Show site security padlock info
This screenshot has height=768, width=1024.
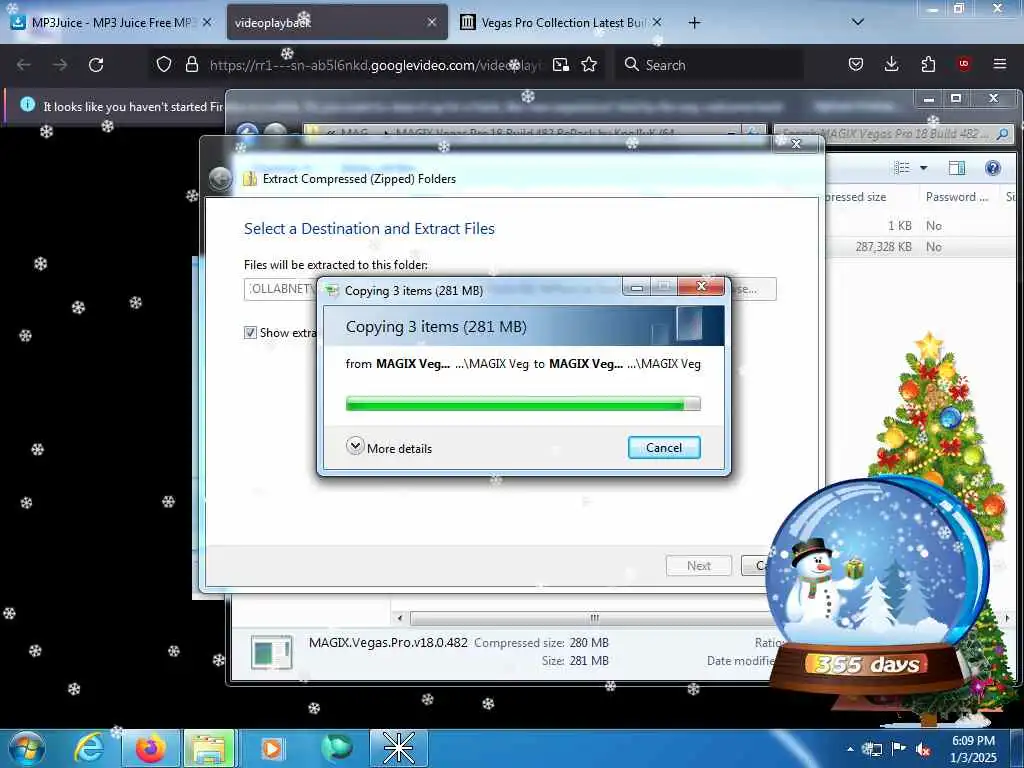[x=191, y=65]
